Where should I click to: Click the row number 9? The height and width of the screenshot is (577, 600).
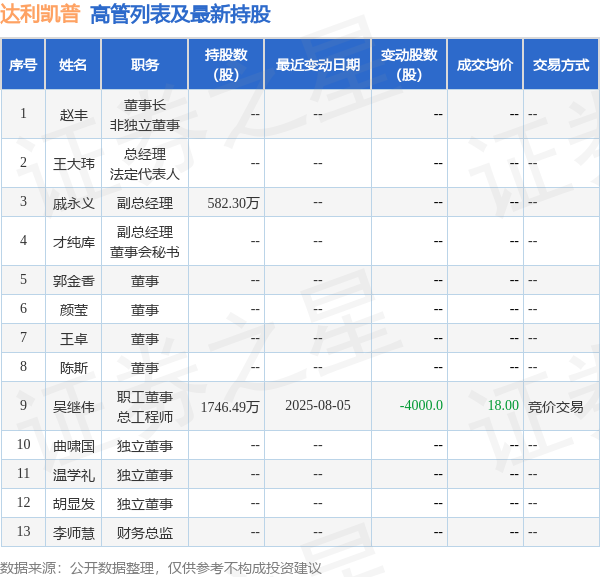[x=23, y=405]
